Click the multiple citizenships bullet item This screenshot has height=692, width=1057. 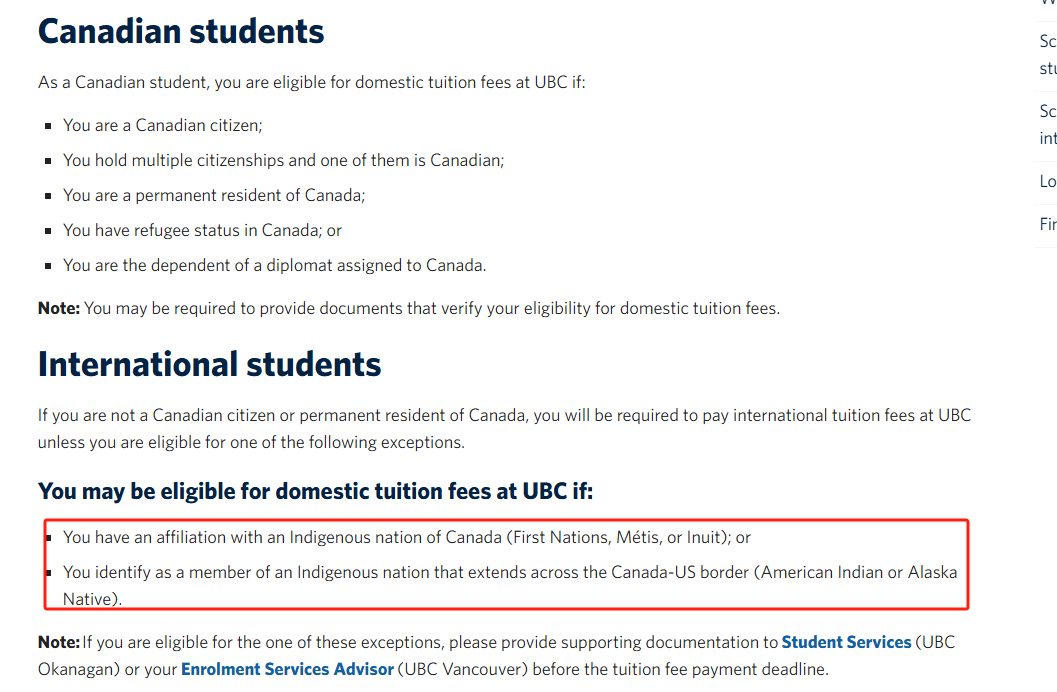point(283,160)
